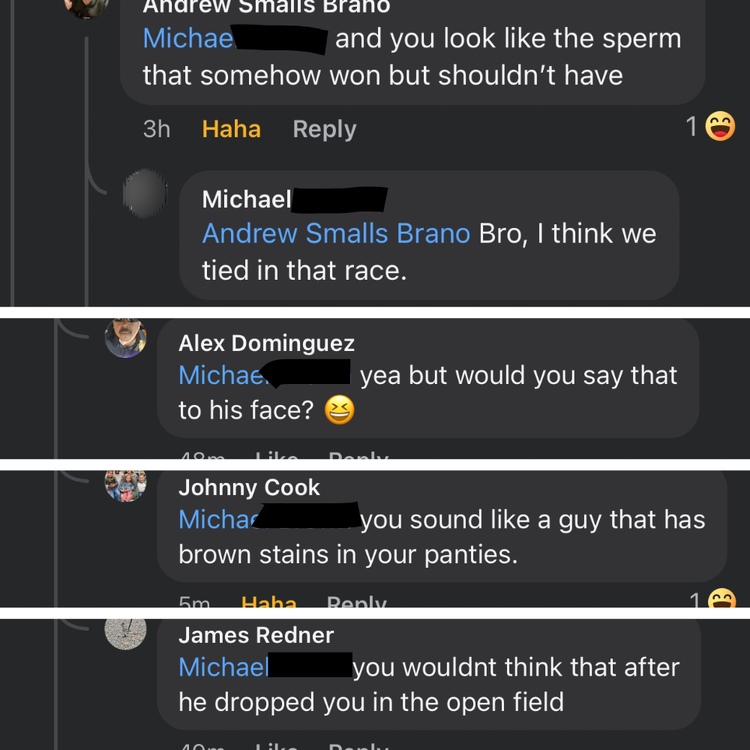View the reaction emoji on Johnny Cook's comment
Screen dimensions: 750x750
pyautogui.click(x=721, y=600)
